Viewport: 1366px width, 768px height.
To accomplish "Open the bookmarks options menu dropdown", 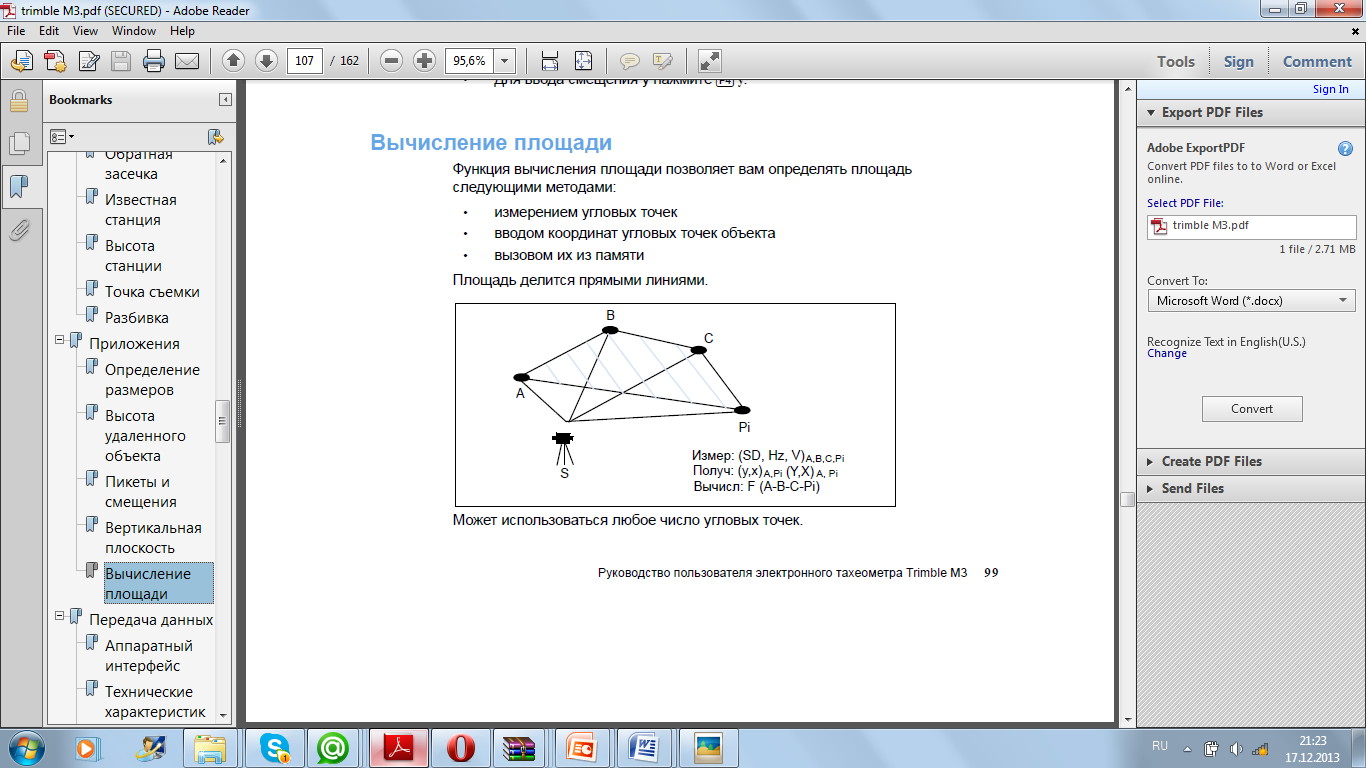I will point(62,137).
